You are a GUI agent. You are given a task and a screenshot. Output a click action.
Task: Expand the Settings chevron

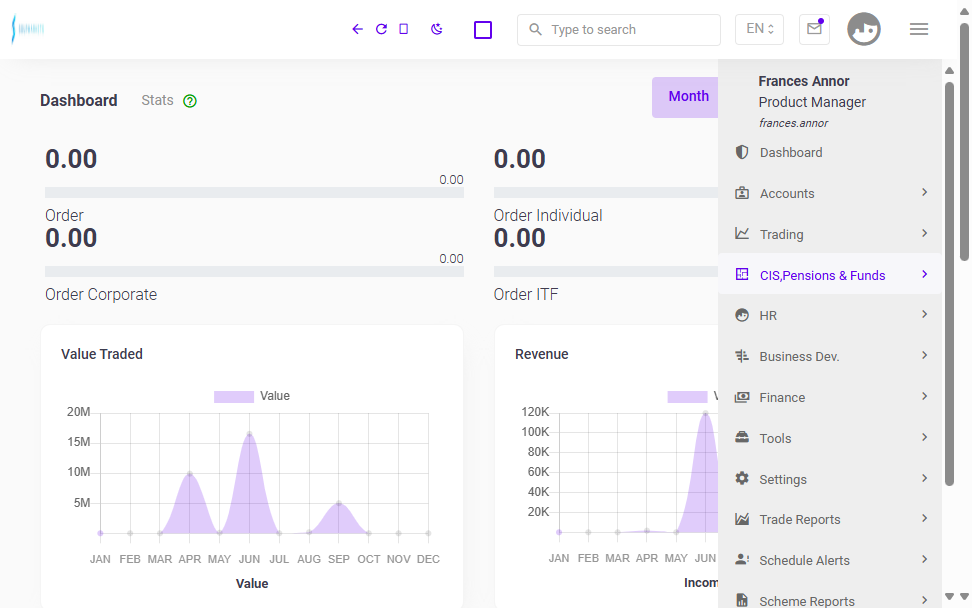[924, 478]
